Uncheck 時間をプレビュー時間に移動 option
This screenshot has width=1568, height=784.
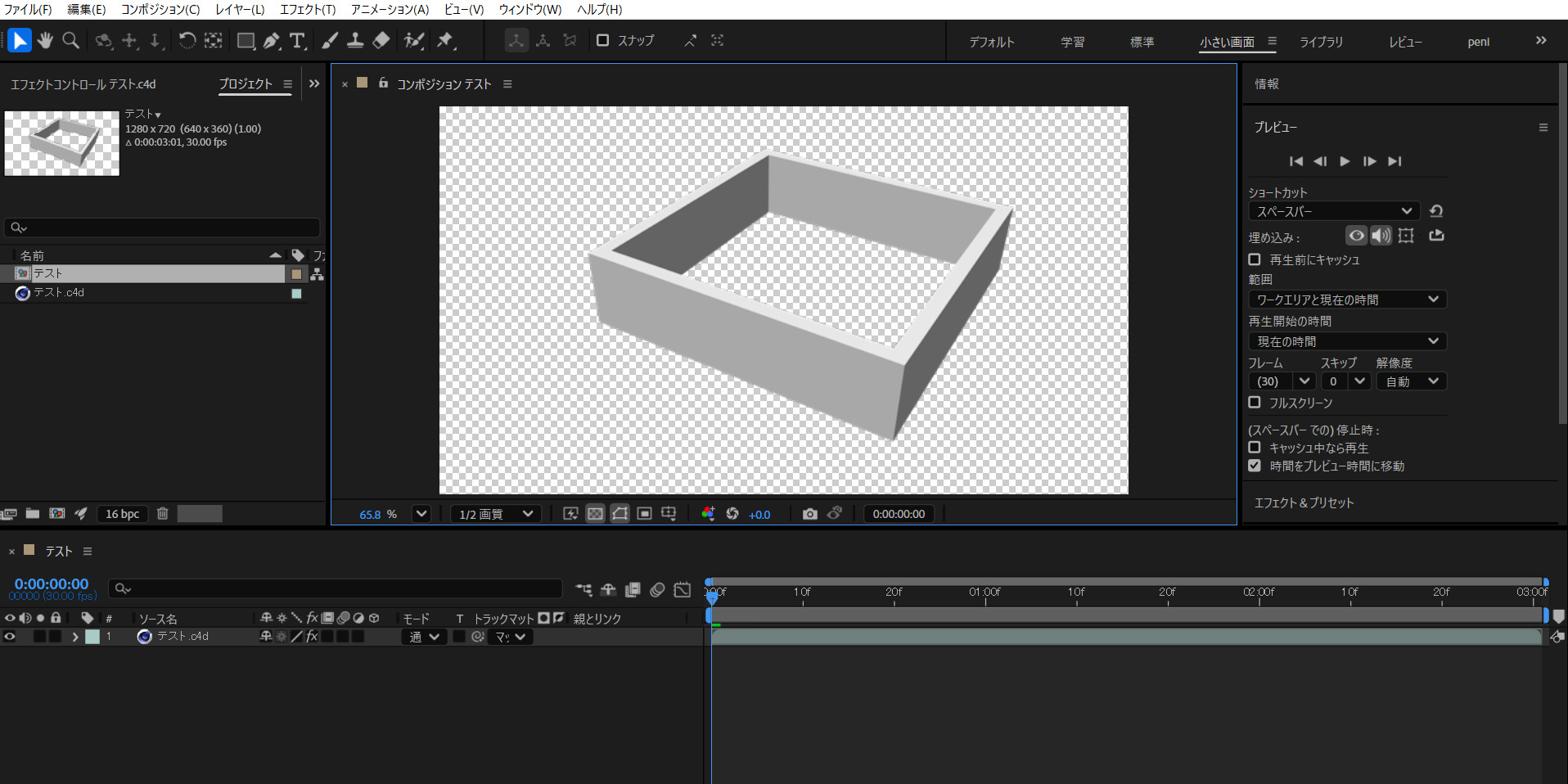[1255, 466]
